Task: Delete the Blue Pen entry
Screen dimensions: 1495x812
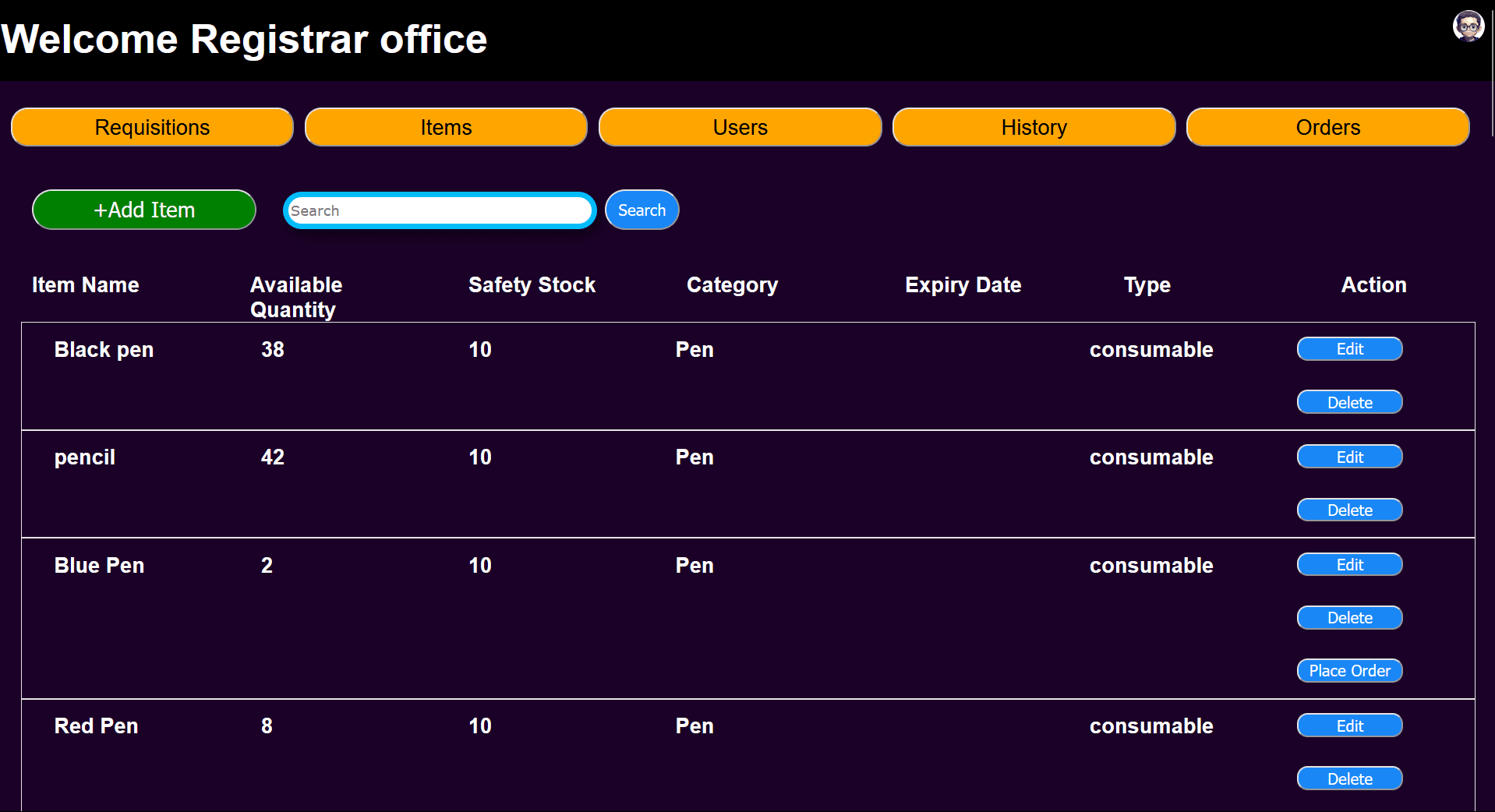Action: click(x=1349, y=617)
